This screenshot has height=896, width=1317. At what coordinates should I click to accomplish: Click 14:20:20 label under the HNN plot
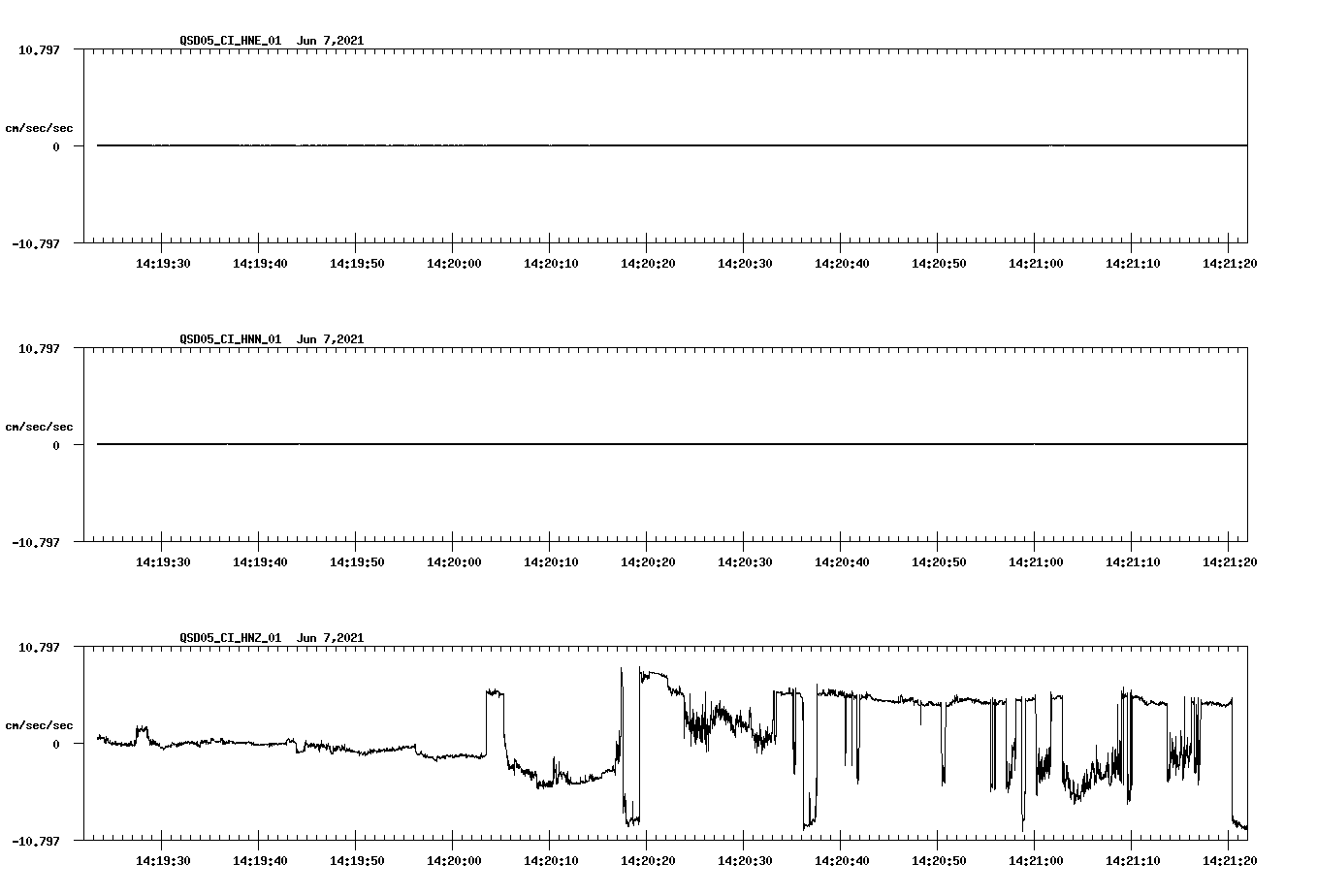pos(648,561)
